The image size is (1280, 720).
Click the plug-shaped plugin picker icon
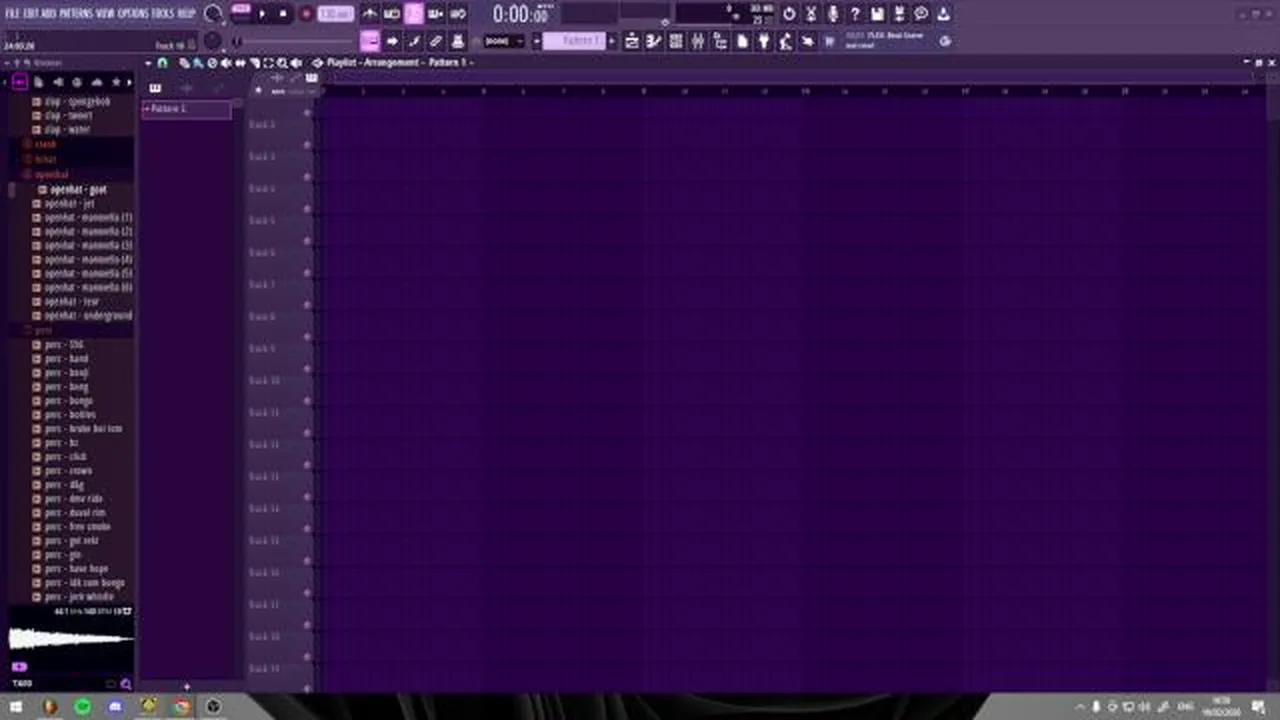pos(764,41)
